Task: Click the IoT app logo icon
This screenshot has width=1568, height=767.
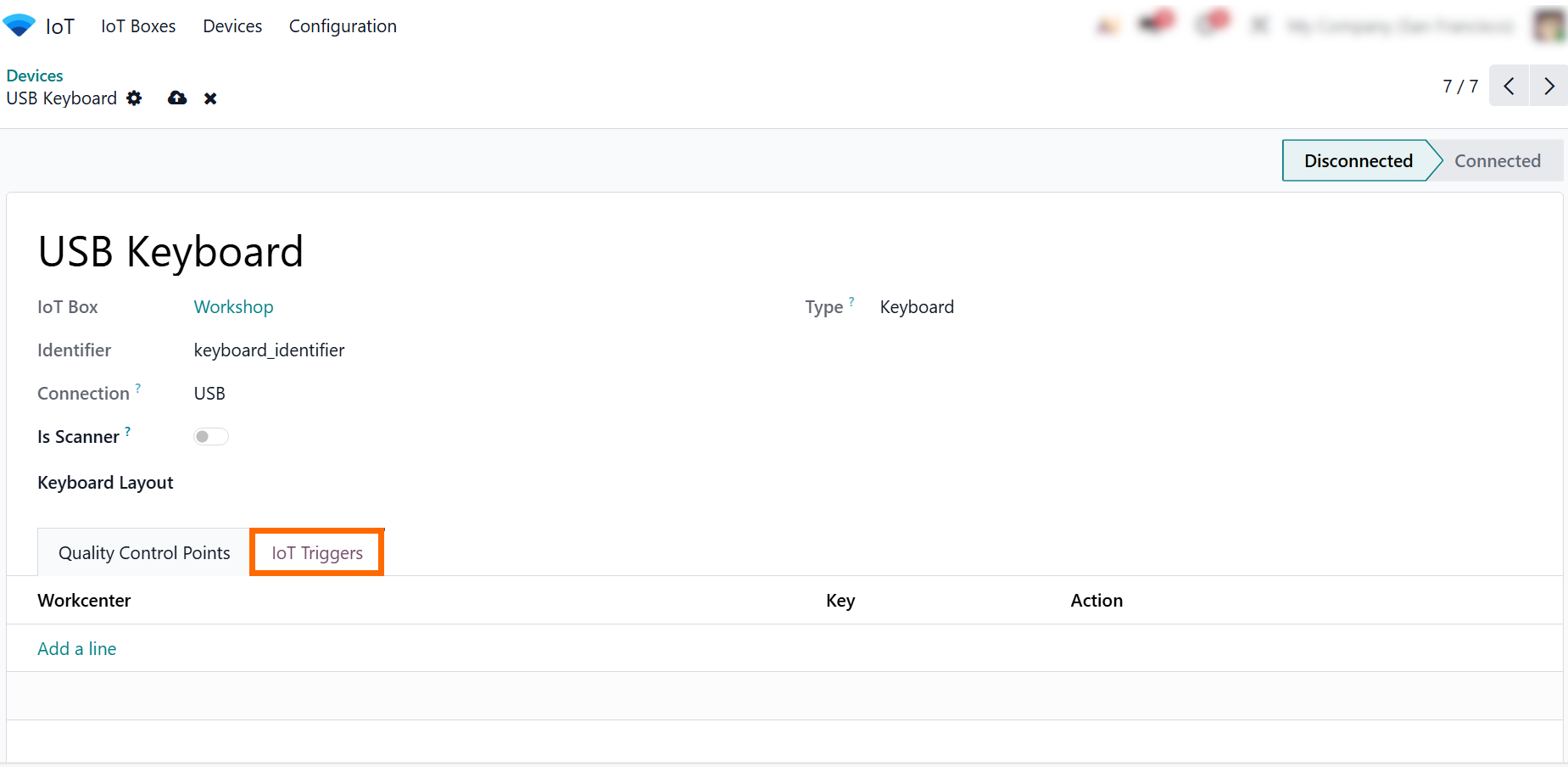Action: 19,25
